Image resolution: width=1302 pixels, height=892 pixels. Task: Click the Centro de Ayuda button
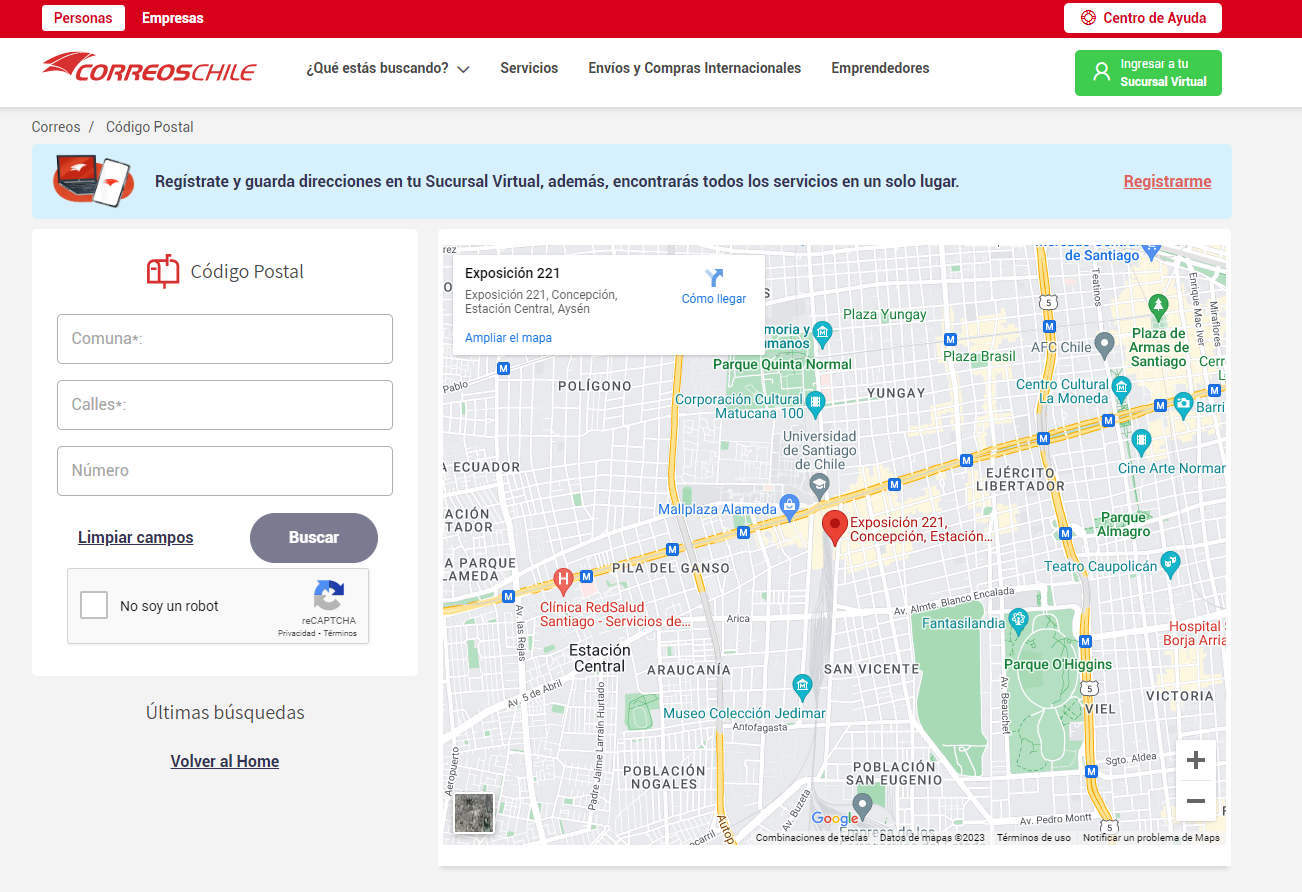(x=1143, y=18)
